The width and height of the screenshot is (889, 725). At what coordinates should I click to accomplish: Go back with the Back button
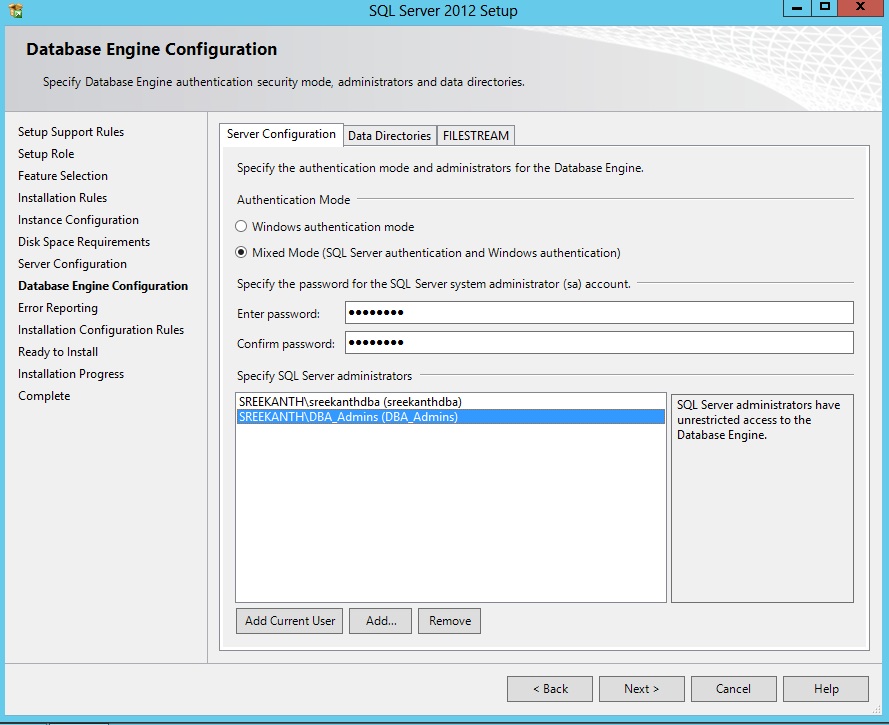(550, 689)
